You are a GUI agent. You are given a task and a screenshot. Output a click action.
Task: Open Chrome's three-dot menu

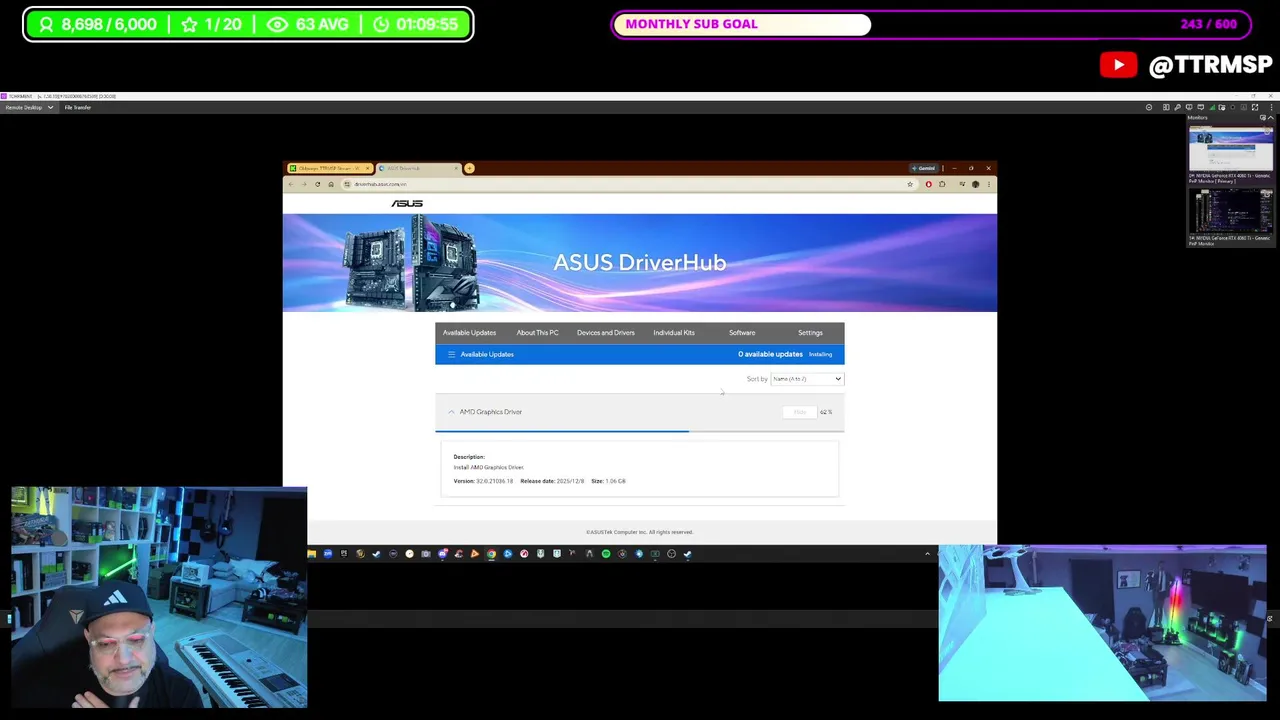point(989,184)
